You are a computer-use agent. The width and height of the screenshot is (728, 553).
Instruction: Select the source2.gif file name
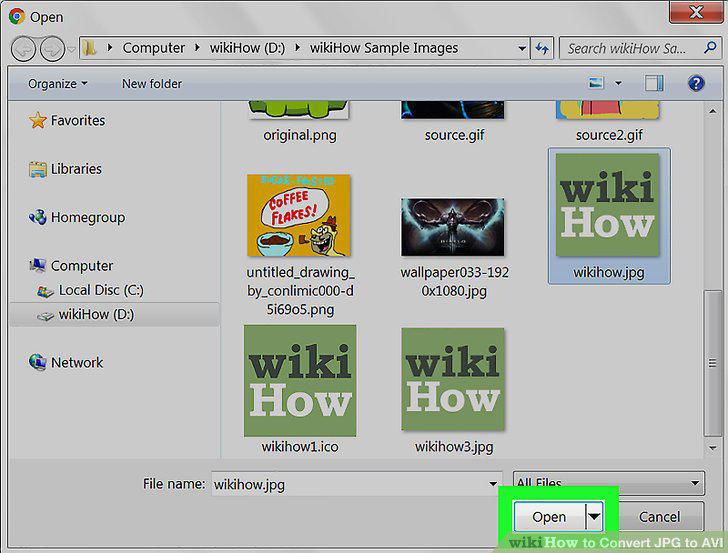click(x=609, y=135)
